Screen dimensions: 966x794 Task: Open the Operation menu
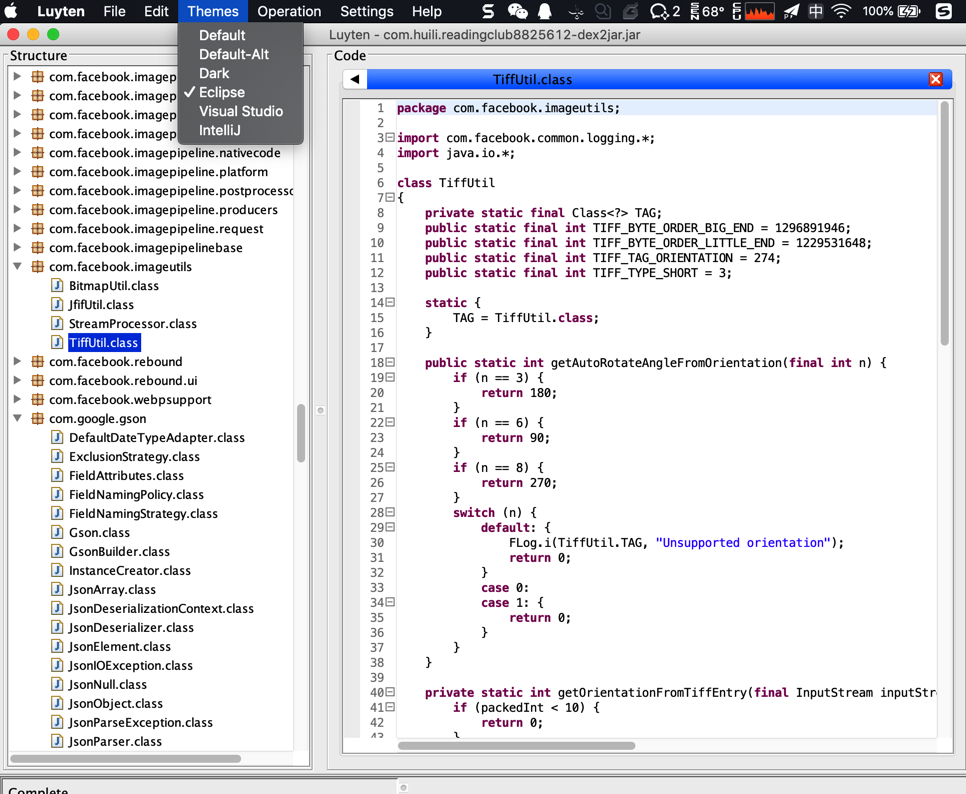(289, 11)
